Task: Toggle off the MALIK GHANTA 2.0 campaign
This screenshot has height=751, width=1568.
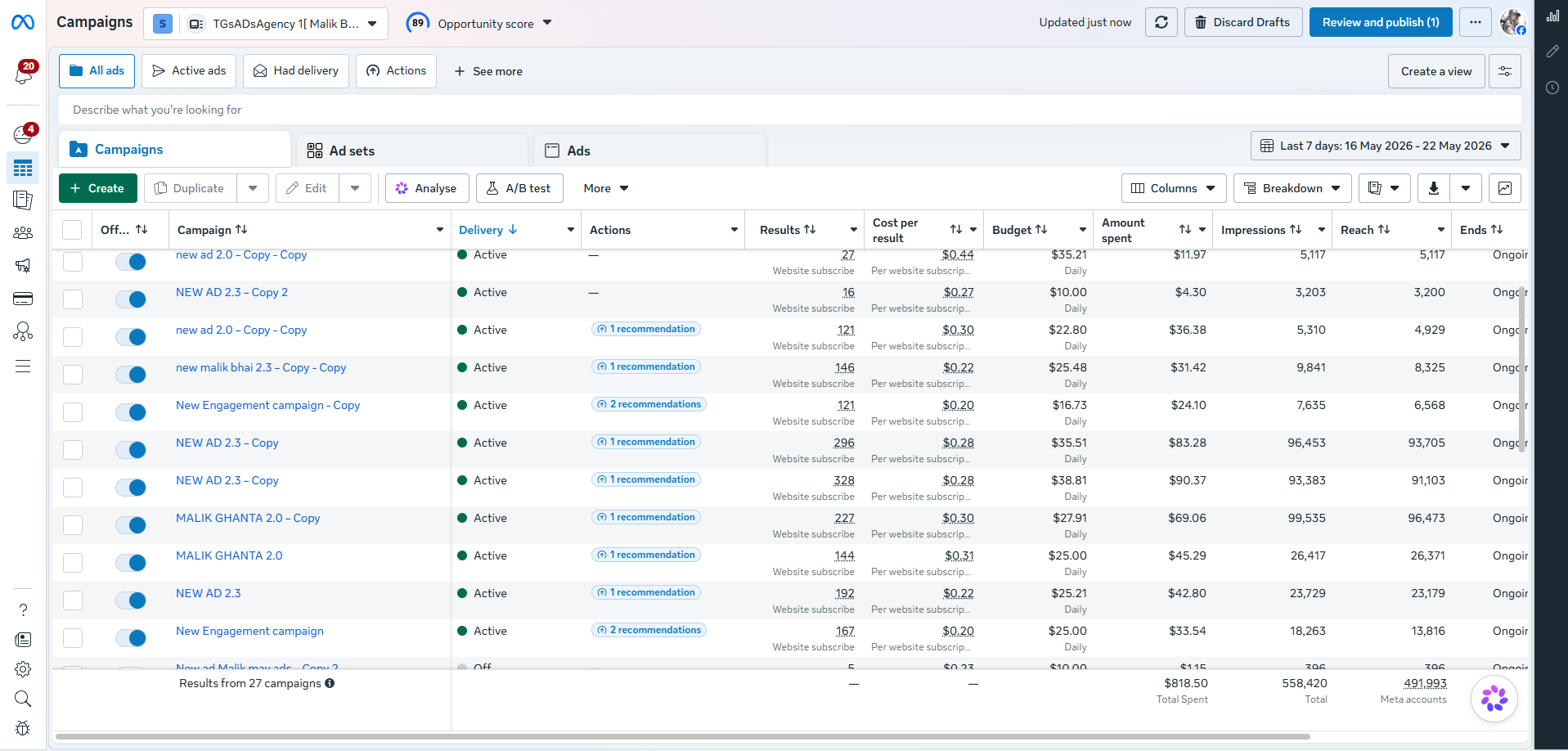Action: (131, 563)
